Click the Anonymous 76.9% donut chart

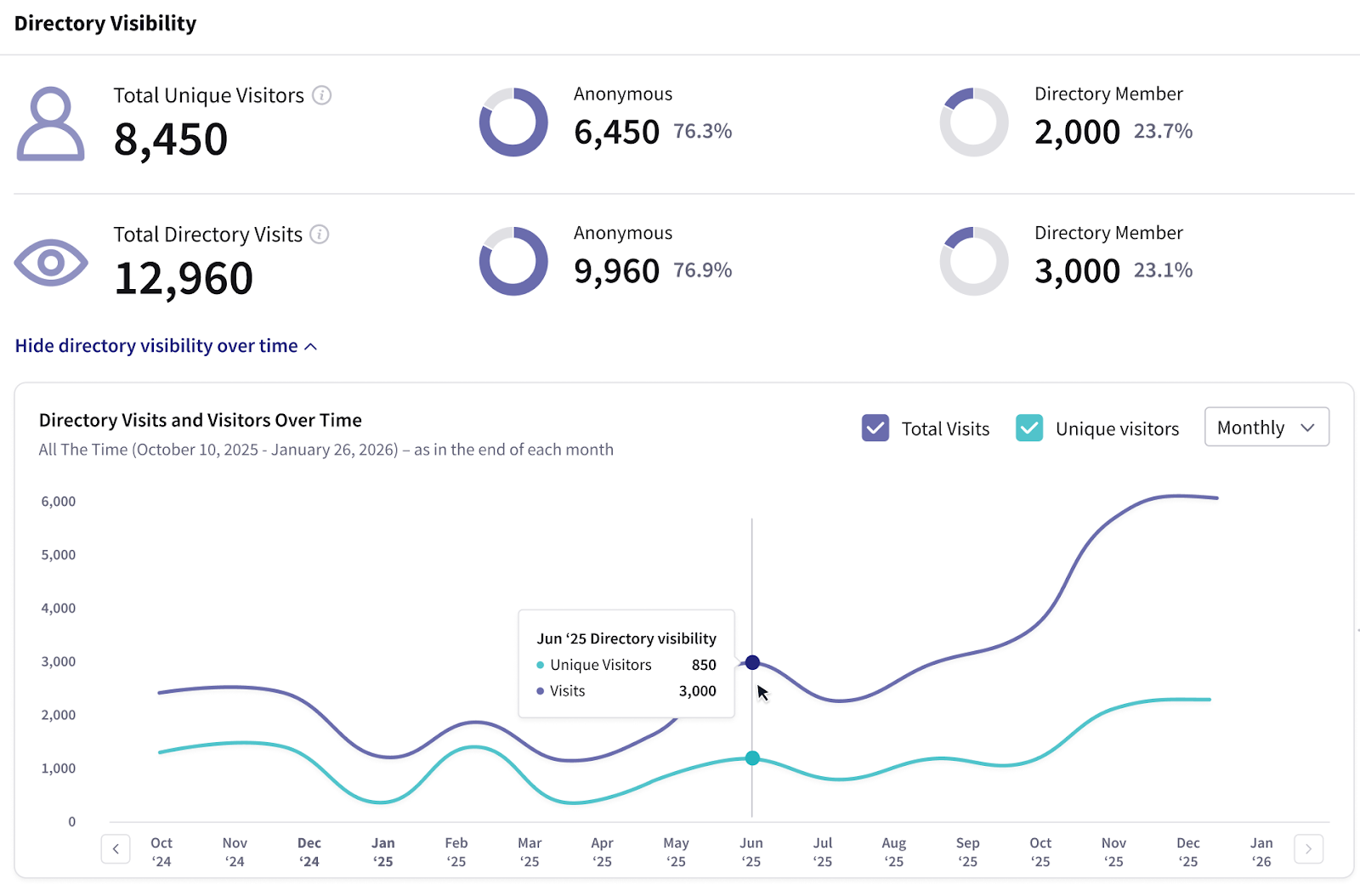[513, 261]
